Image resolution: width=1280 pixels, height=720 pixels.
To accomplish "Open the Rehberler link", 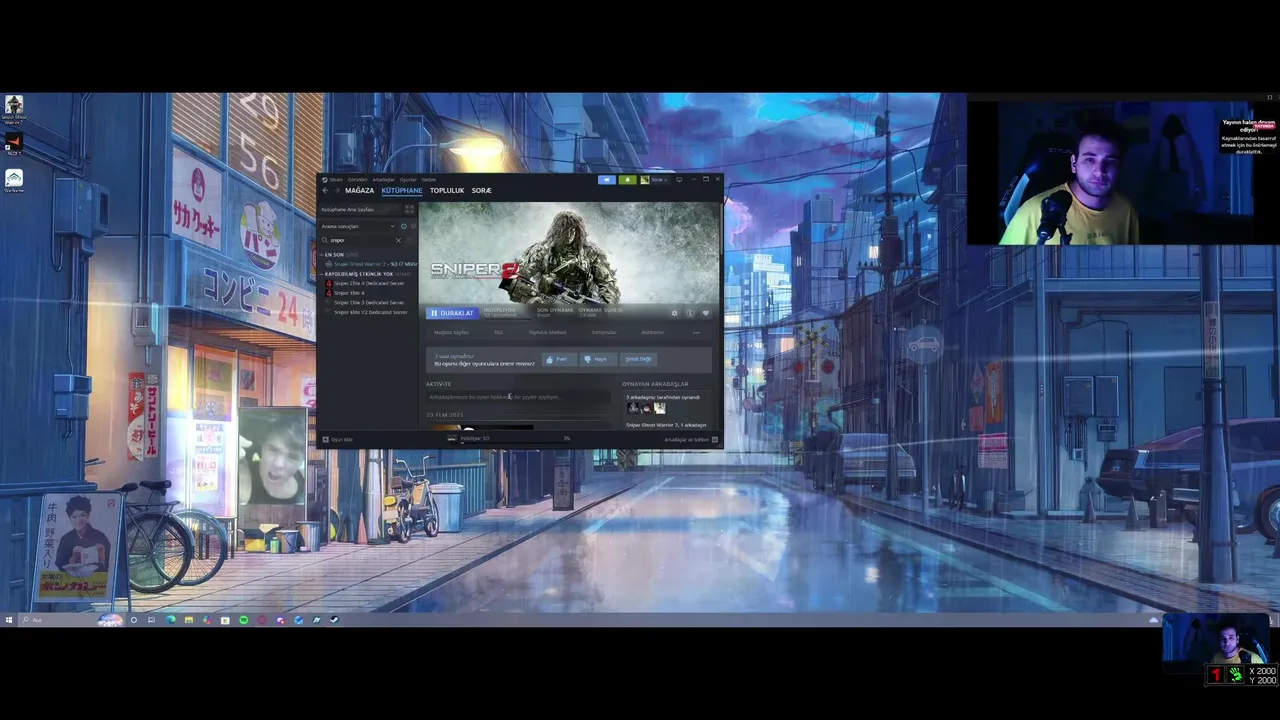I will [653, 332].
